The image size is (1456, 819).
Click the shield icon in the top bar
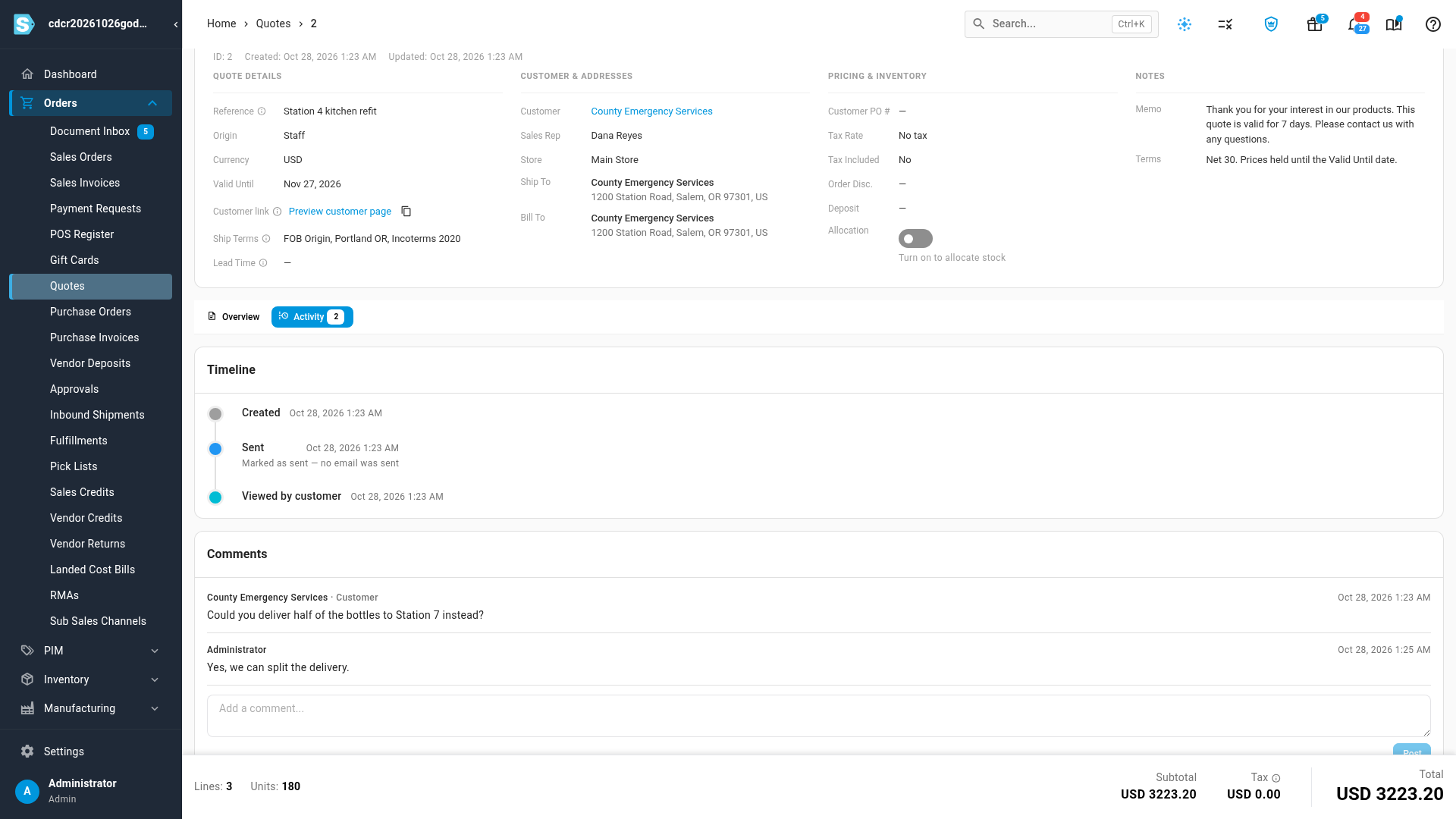[x=1271, y=24]
